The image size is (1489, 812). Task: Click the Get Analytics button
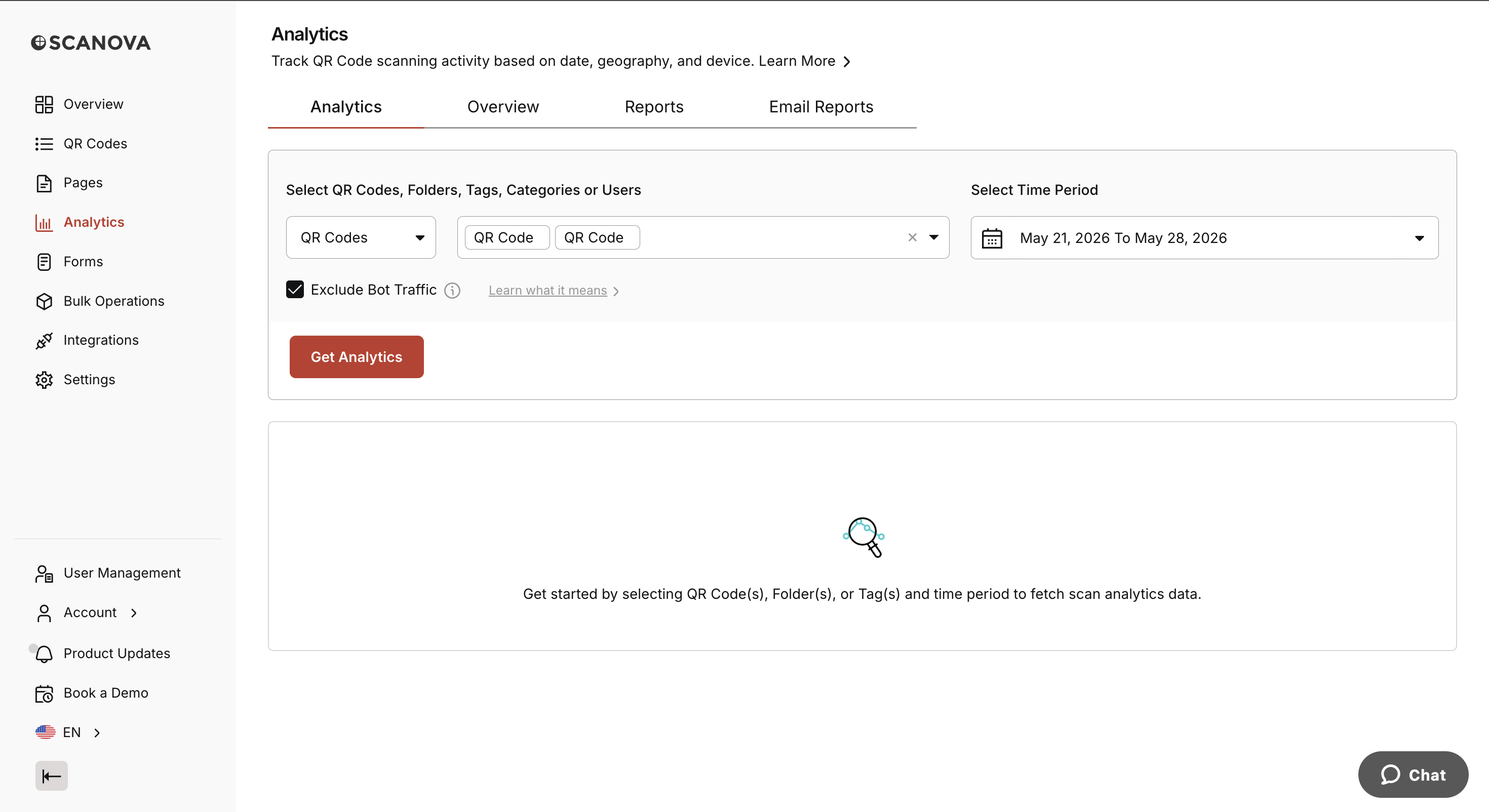[356, 357]
